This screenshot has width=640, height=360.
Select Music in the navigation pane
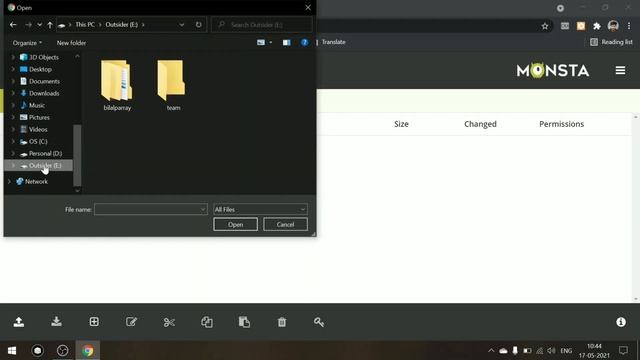coord(37,105)
